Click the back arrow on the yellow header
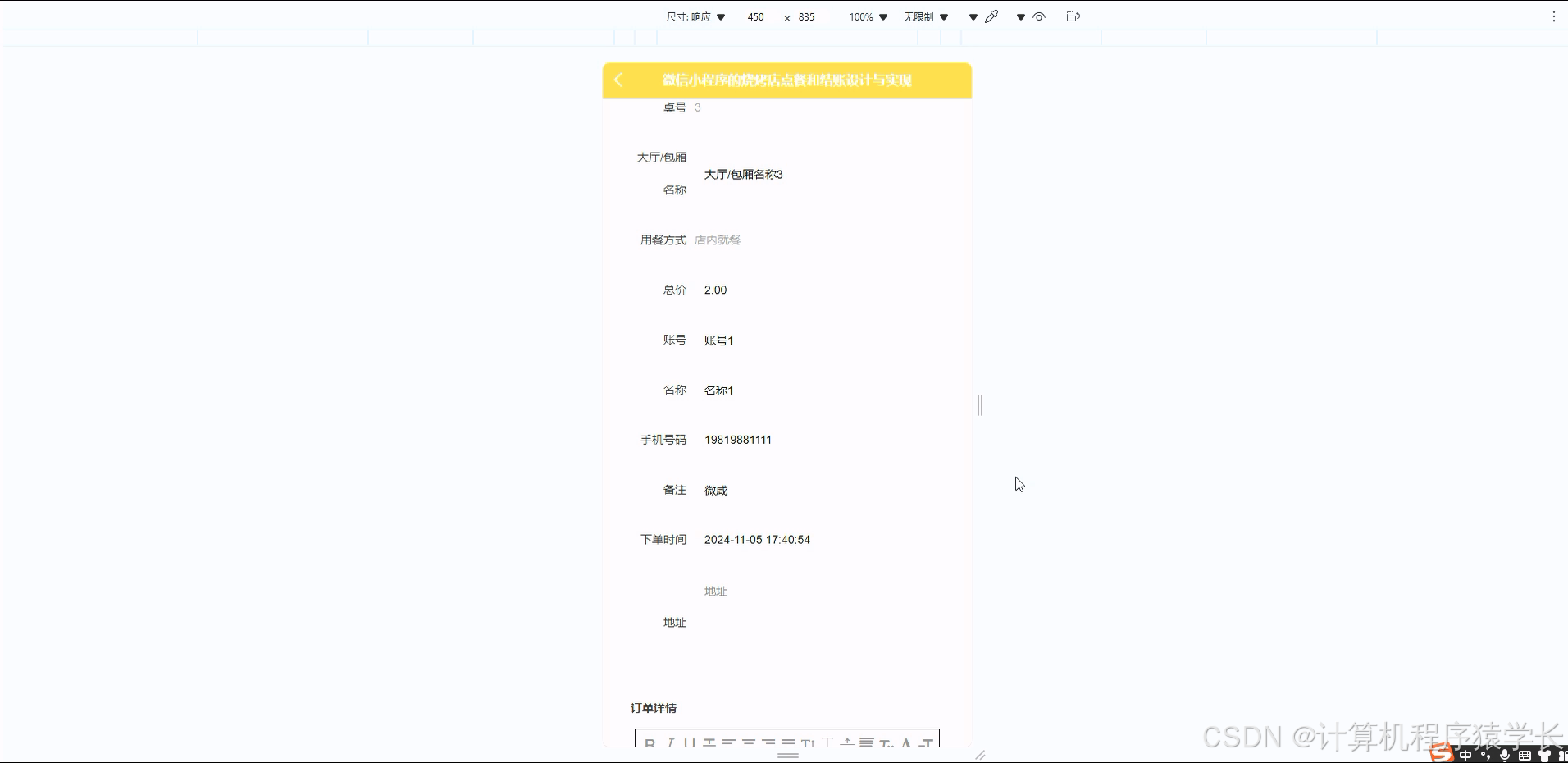This screenshot has width=1568, height=763. click(x=618, y=80)
